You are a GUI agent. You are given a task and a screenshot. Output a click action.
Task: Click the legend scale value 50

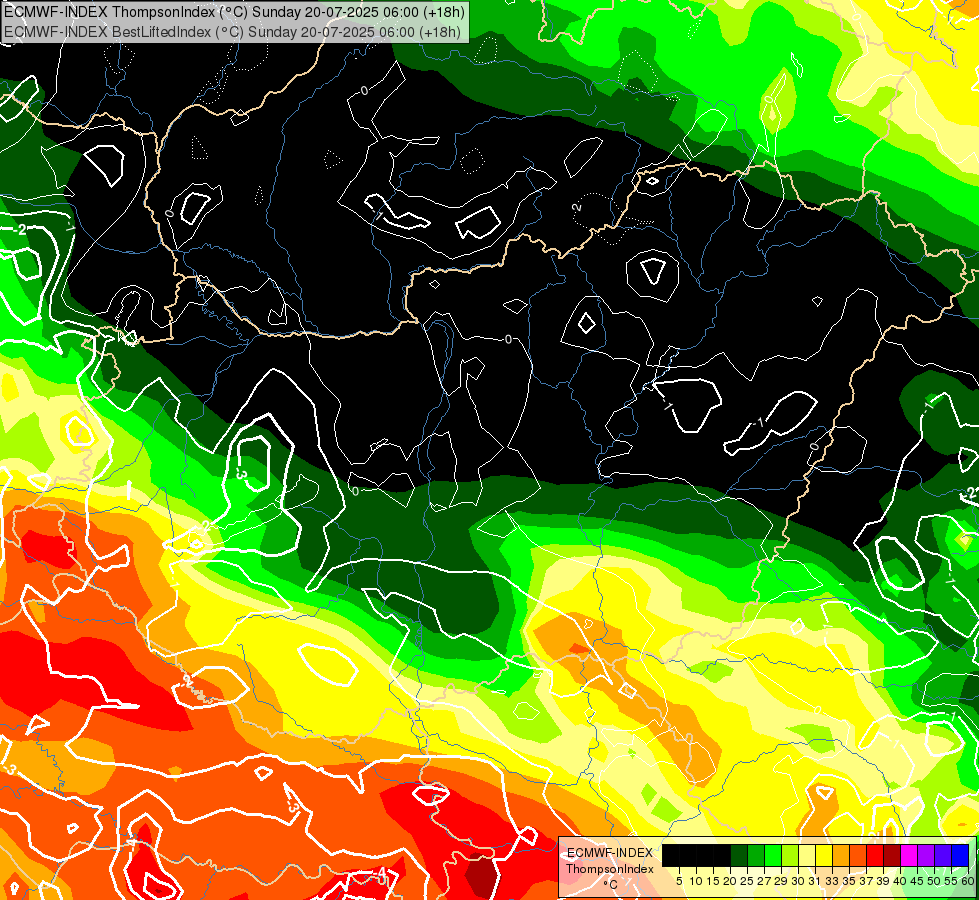click(x=933, y=881)
